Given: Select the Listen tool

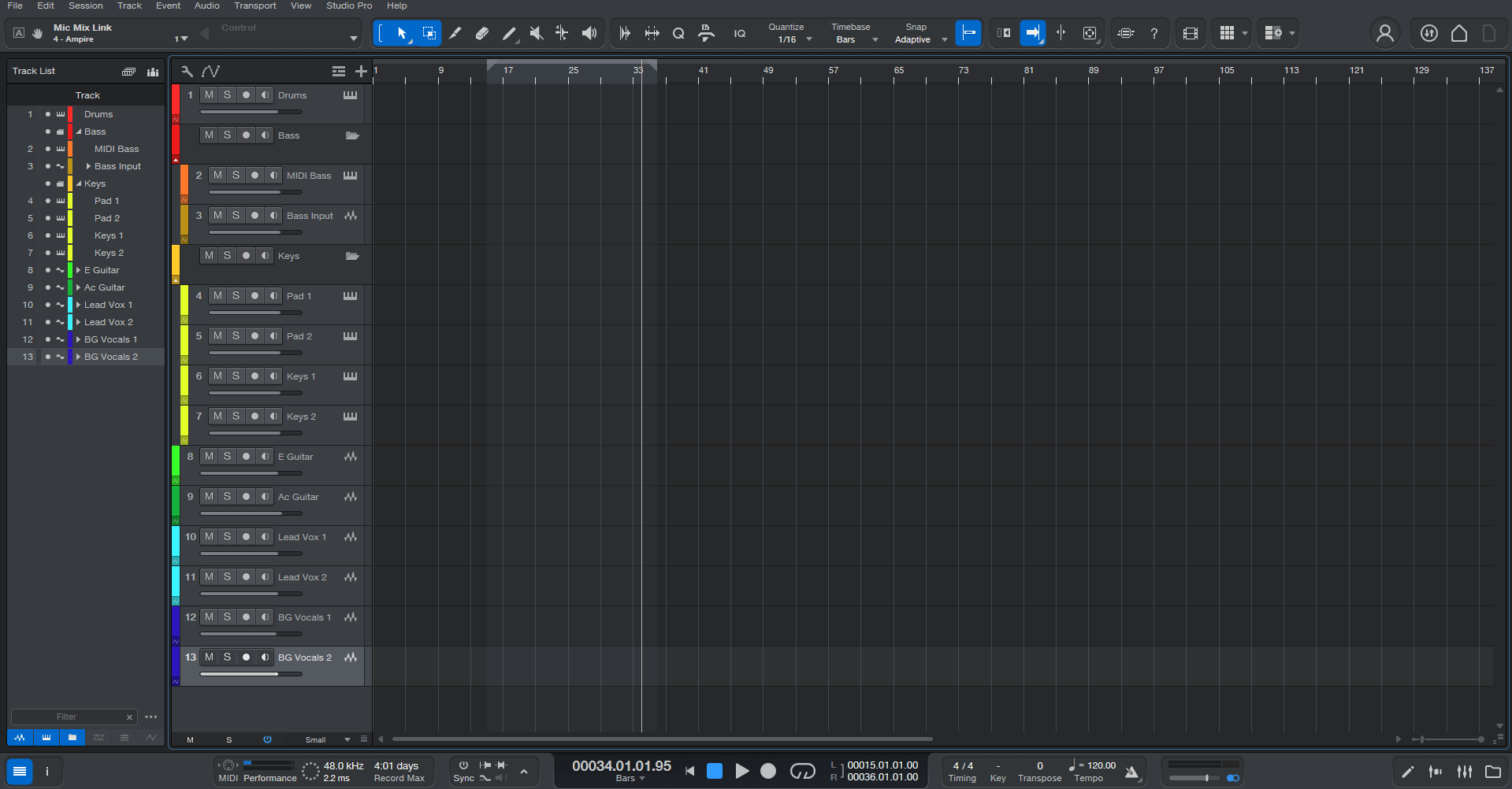Looking at the screenshot, I should [x=589, y=33].
